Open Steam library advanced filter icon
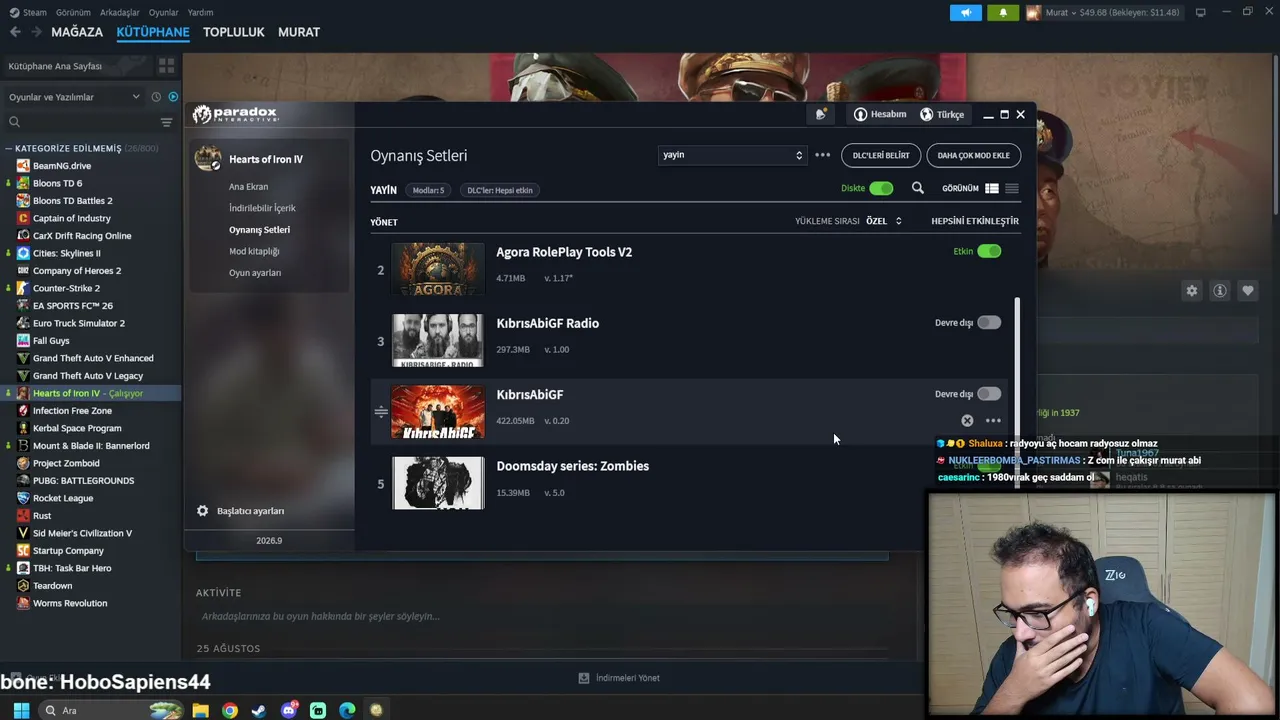 [x=166, y=122]
